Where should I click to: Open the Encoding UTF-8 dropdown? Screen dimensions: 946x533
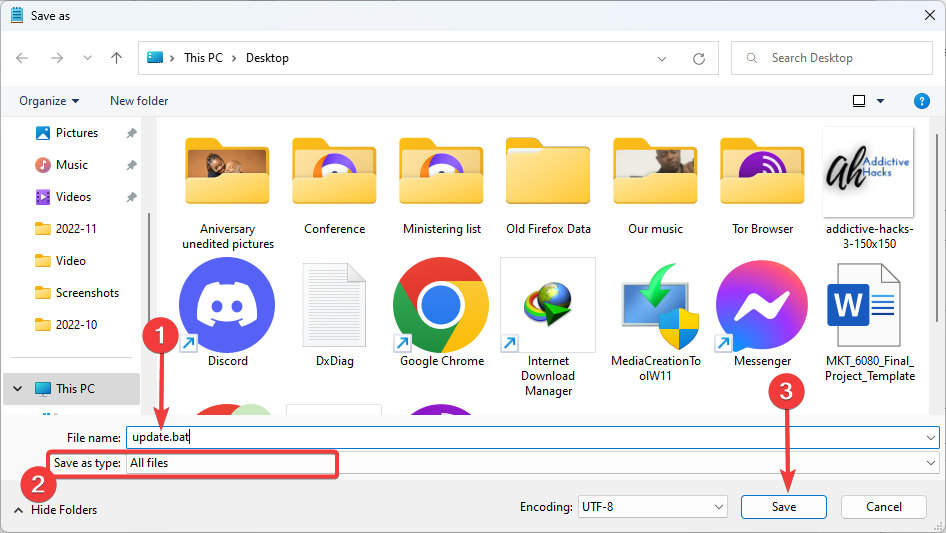(652, 507)
